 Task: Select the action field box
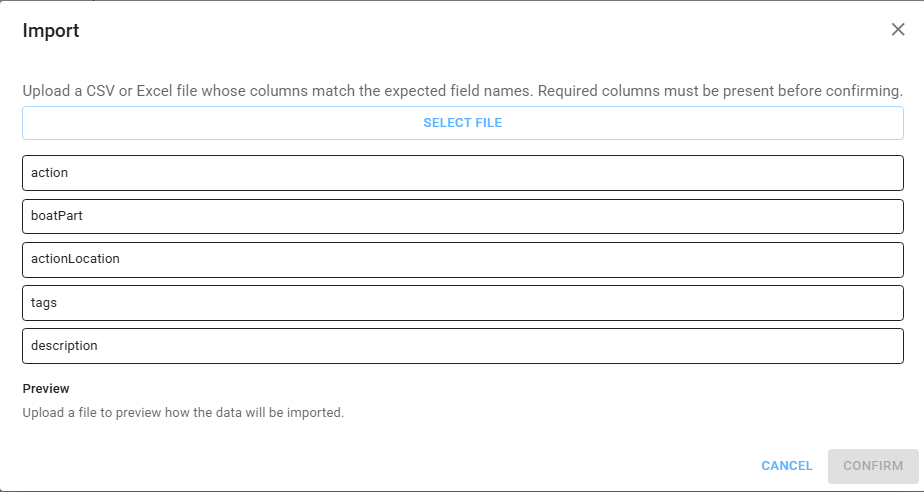pyautogui.click(x=462, y=173)
